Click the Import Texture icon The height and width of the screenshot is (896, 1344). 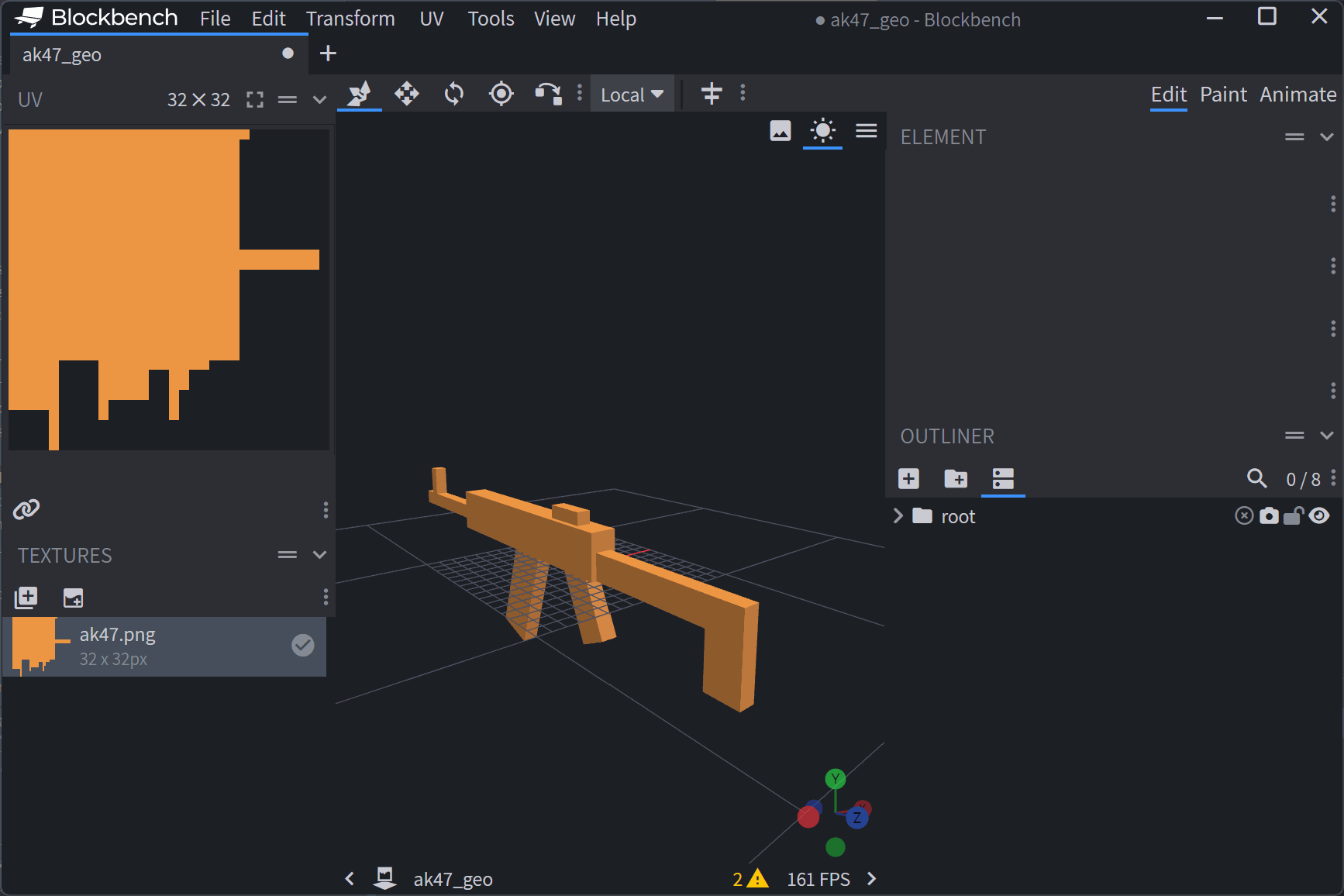point(26,598)
